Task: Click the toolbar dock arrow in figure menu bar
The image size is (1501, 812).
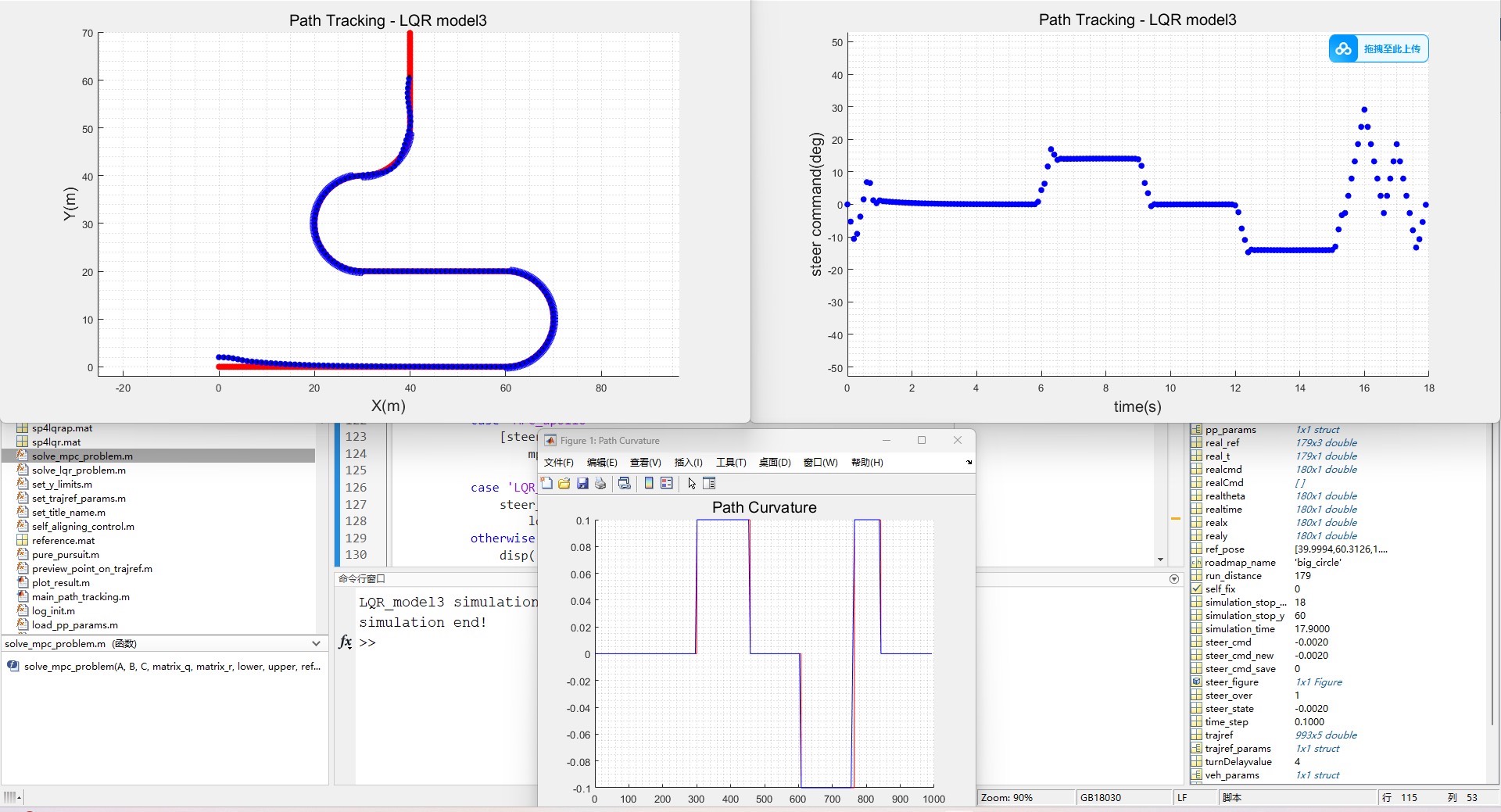Action: coord(969,463)
